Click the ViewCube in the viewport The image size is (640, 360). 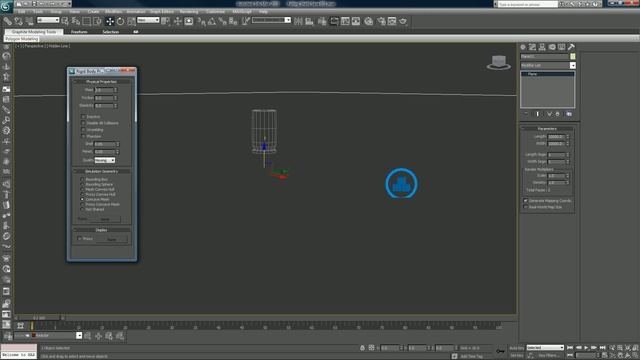(x=499, y=62)
